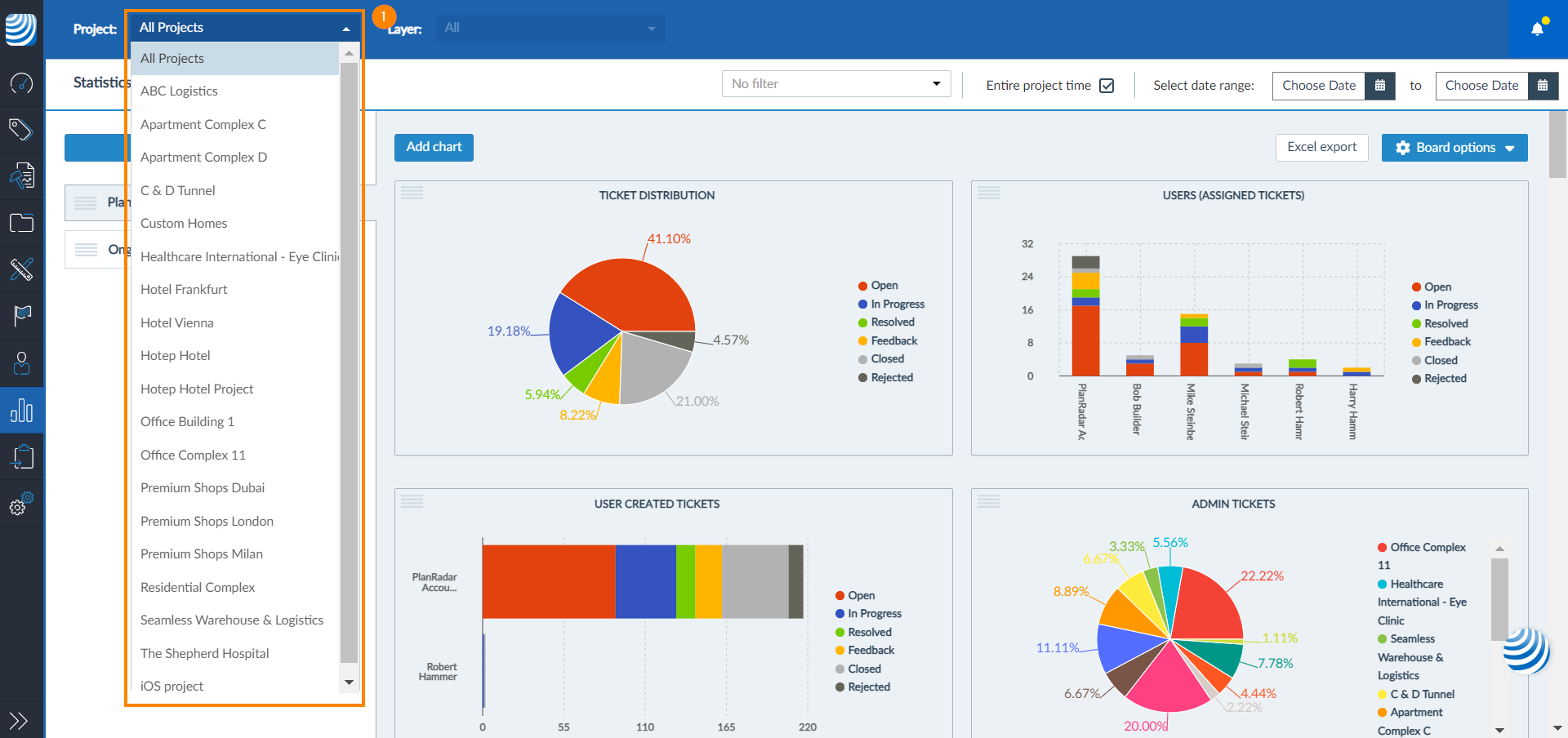Screen dimensions: 1568x738
Task: Toggle the Entire project time checkbox
Action: tap(1107, 86)
